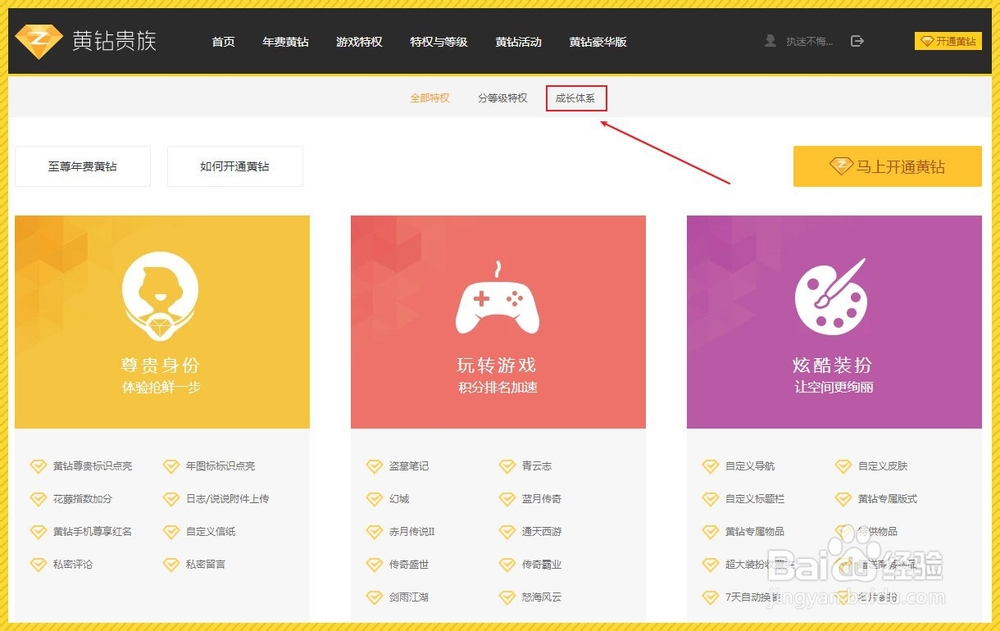Open the 通天西游 game link
The height and width of the screenshot is (631, 1000).
pos(541,531)
